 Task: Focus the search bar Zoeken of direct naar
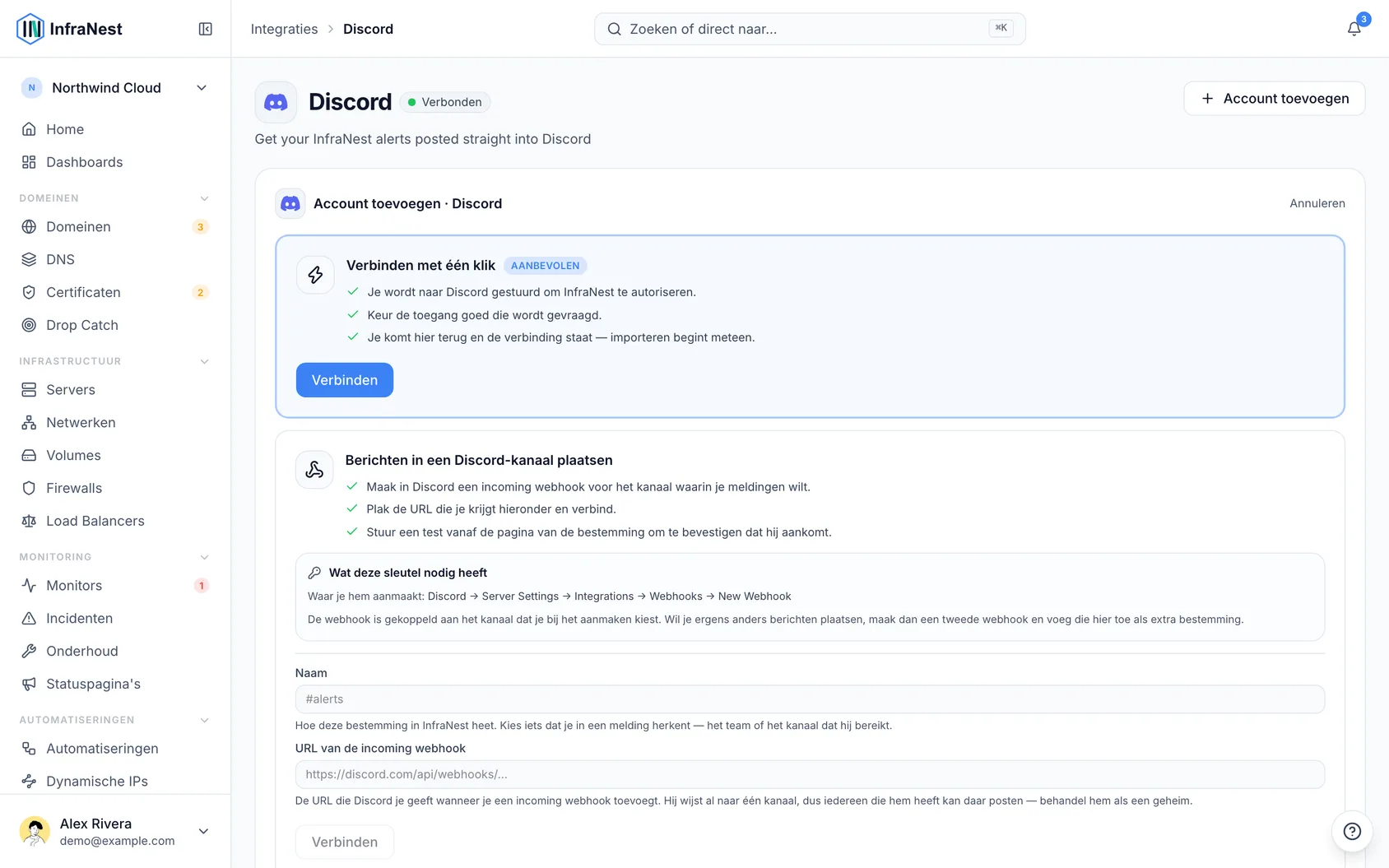pos(810,29)
